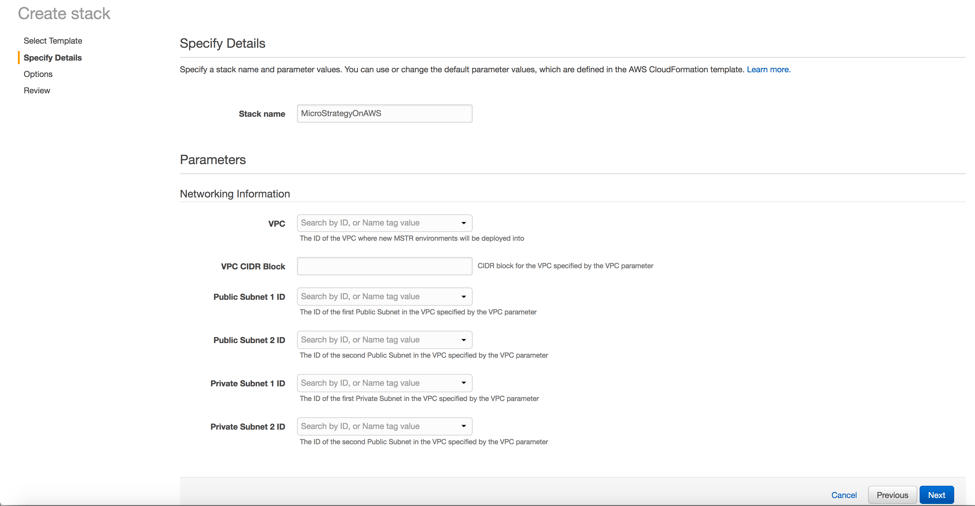975x506 pixels.
Task: Click the VPC CIDR Block input
Action: (384, 266)
